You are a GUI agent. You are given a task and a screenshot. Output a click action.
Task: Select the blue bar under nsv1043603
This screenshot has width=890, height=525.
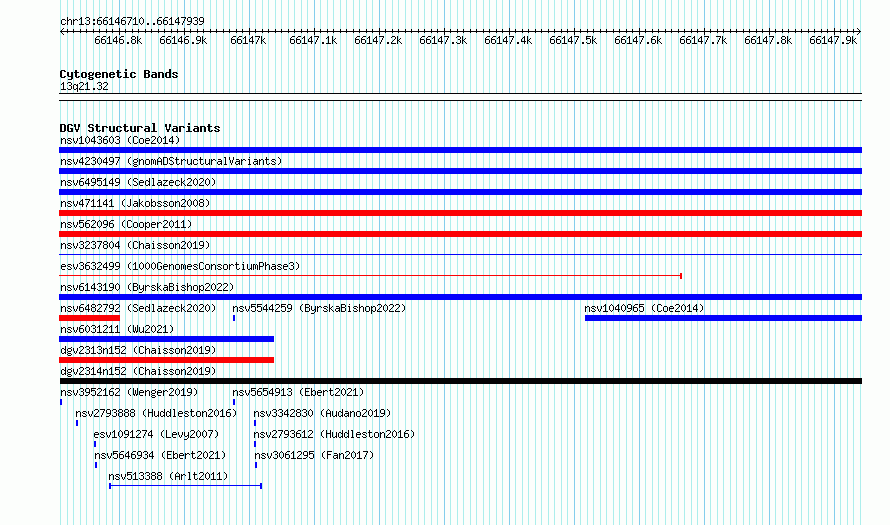point(460,150)
